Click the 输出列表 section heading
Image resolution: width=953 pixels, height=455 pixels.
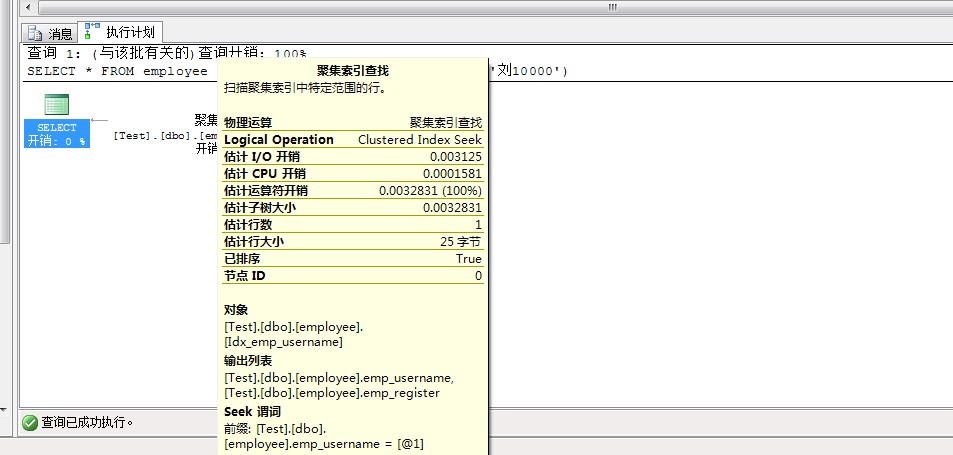tap(248, 361)
